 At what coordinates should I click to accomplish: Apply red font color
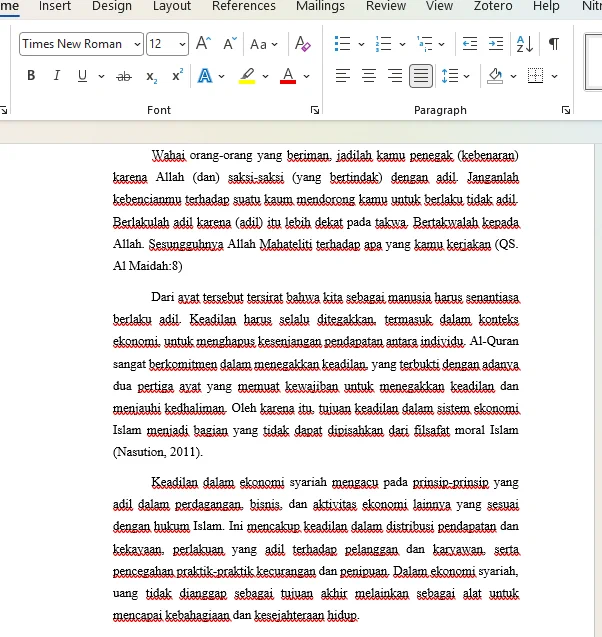tap(288, 76)
